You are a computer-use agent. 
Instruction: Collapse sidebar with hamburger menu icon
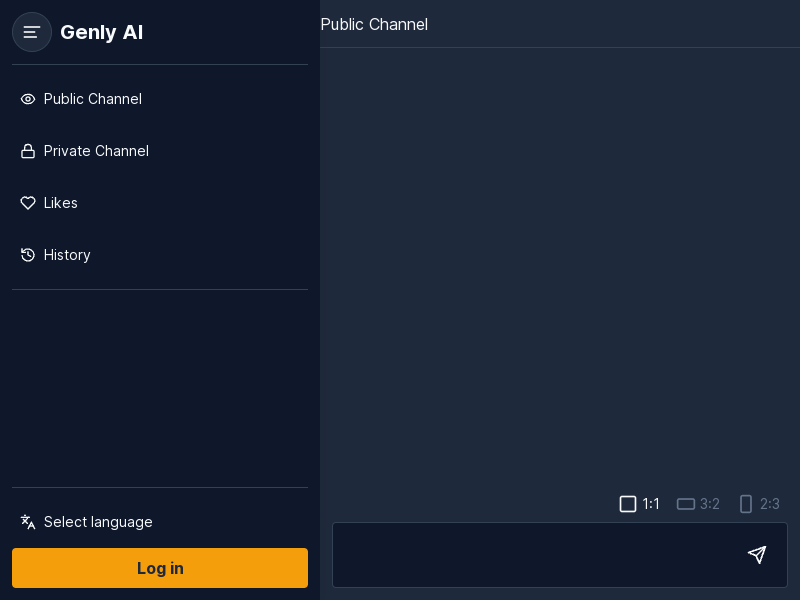[x=32, y=32]
